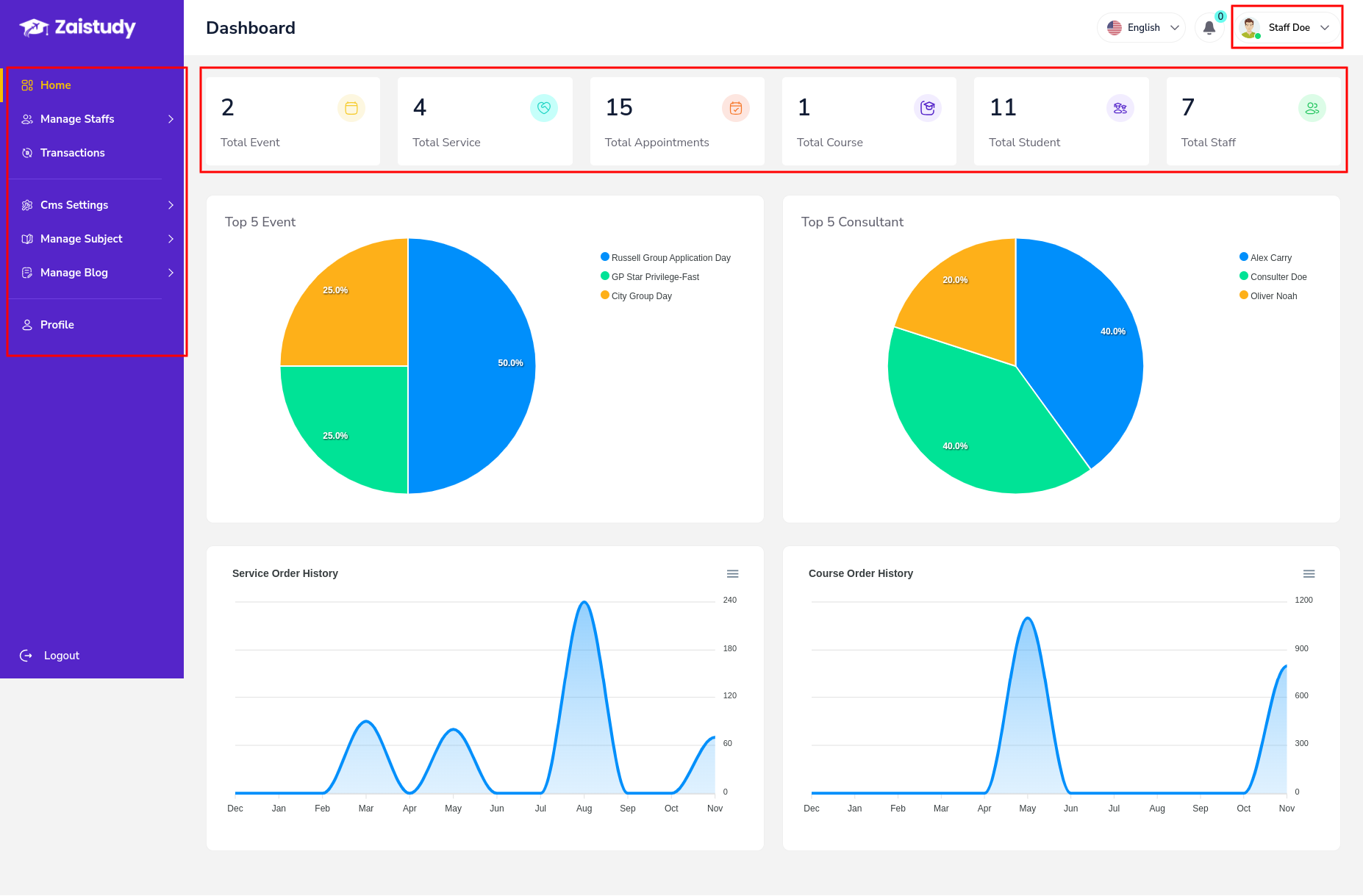Click the Aug peak in Service Order History
The width and height of the screenshot is (1363, 896).
[584, 603]
